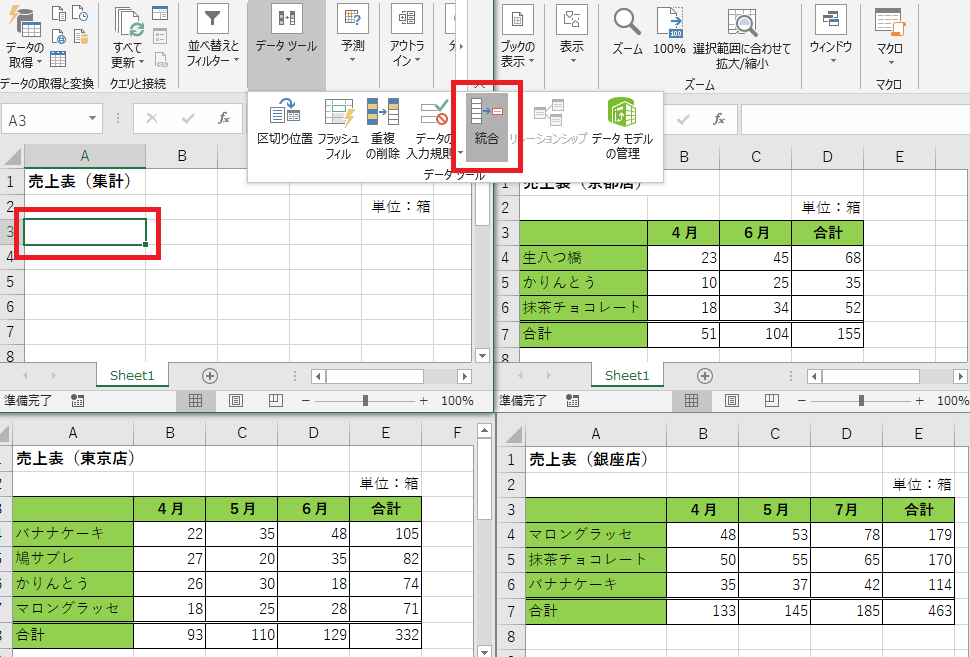The height and width of the screenshot is (657, 970).
Task: Click the zoom slider in 集計 window
Action: point(365,401)
